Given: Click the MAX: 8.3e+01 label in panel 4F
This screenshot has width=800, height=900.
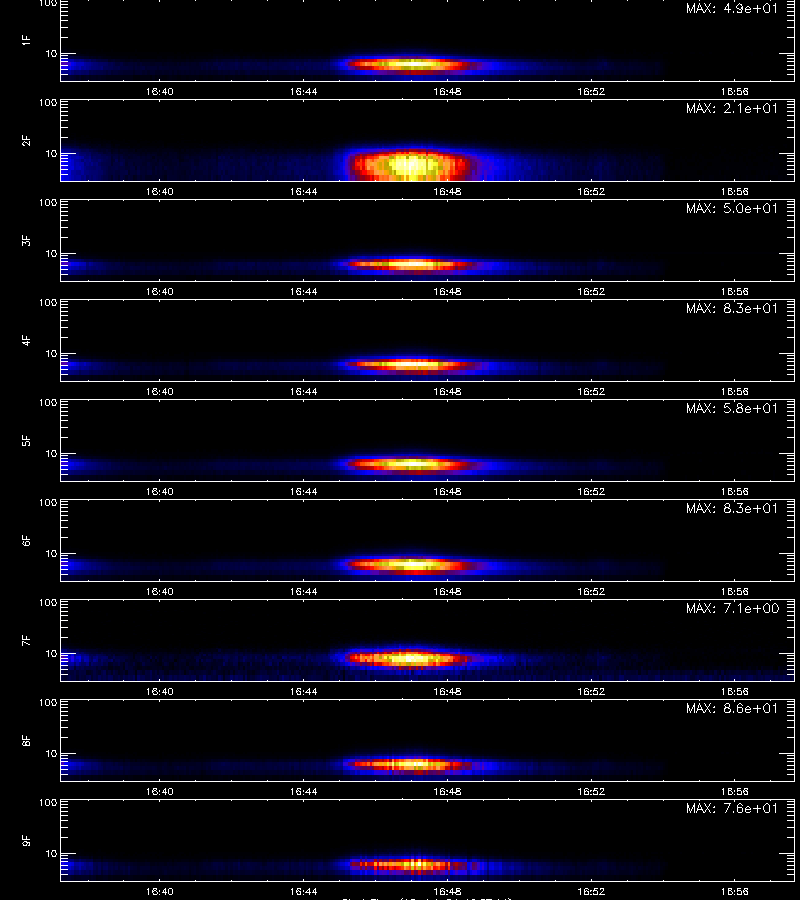Looking at the screenshot, I should tap(732, 309).
